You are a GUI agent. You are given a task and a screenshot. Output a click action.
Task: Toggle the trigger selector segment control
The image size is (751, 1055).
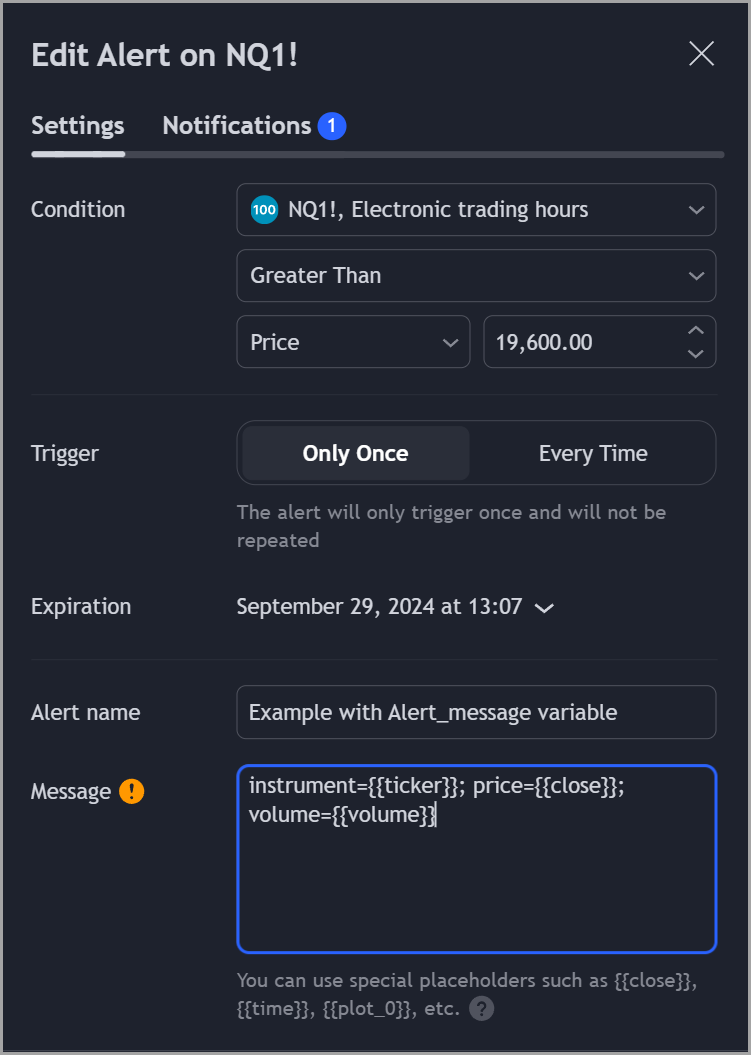(476, 452)
